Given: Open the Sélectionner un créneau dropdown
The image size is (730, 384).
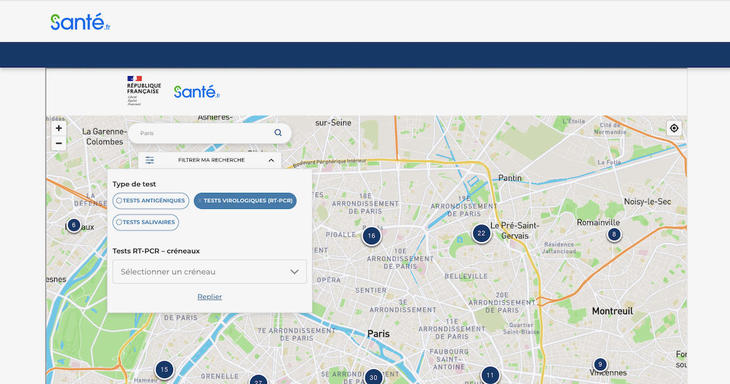Looking at the screenshot, I should point(210,271).
